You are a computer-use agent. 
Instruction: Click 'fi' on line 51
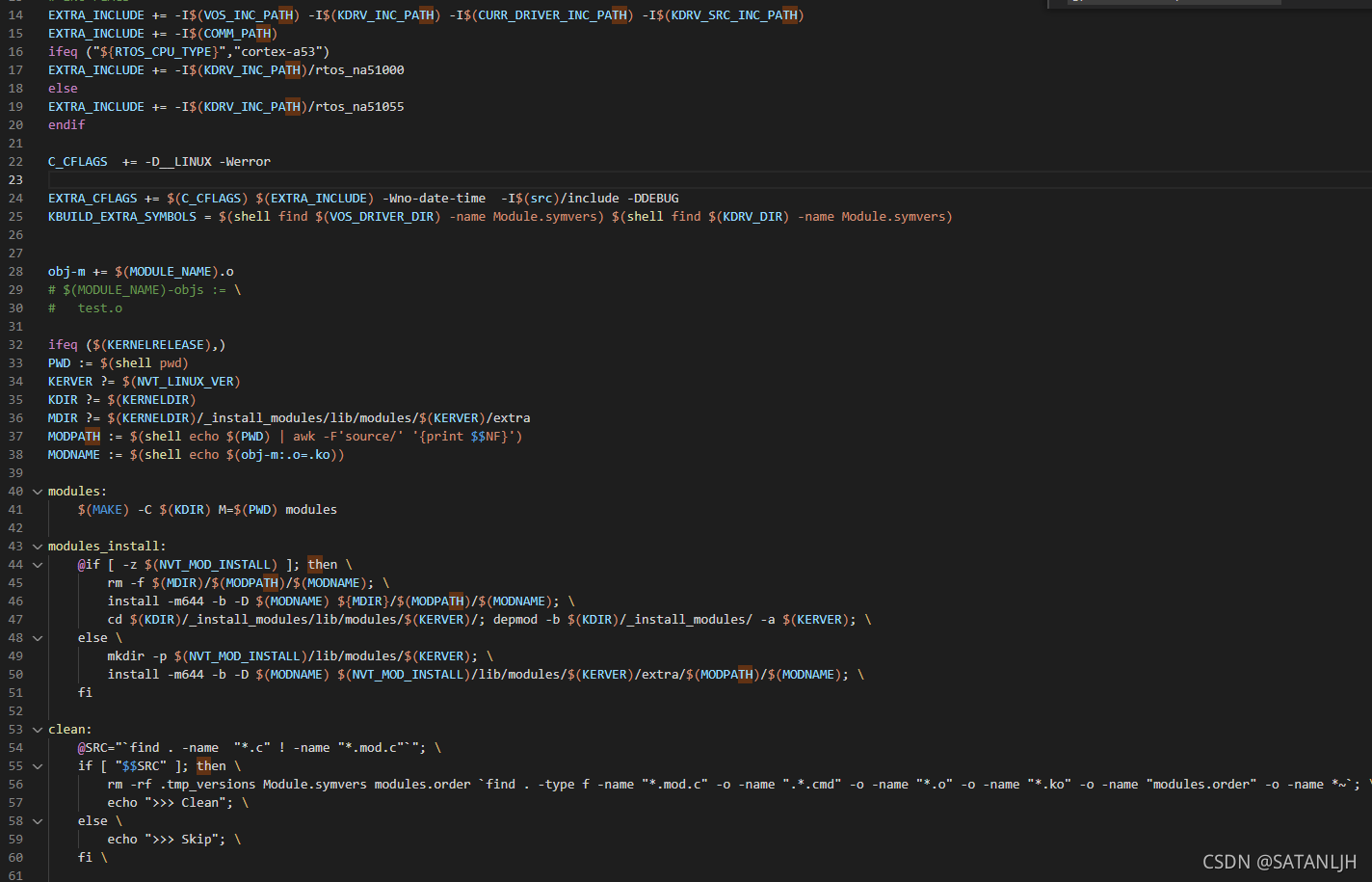[x=86, y=693]
